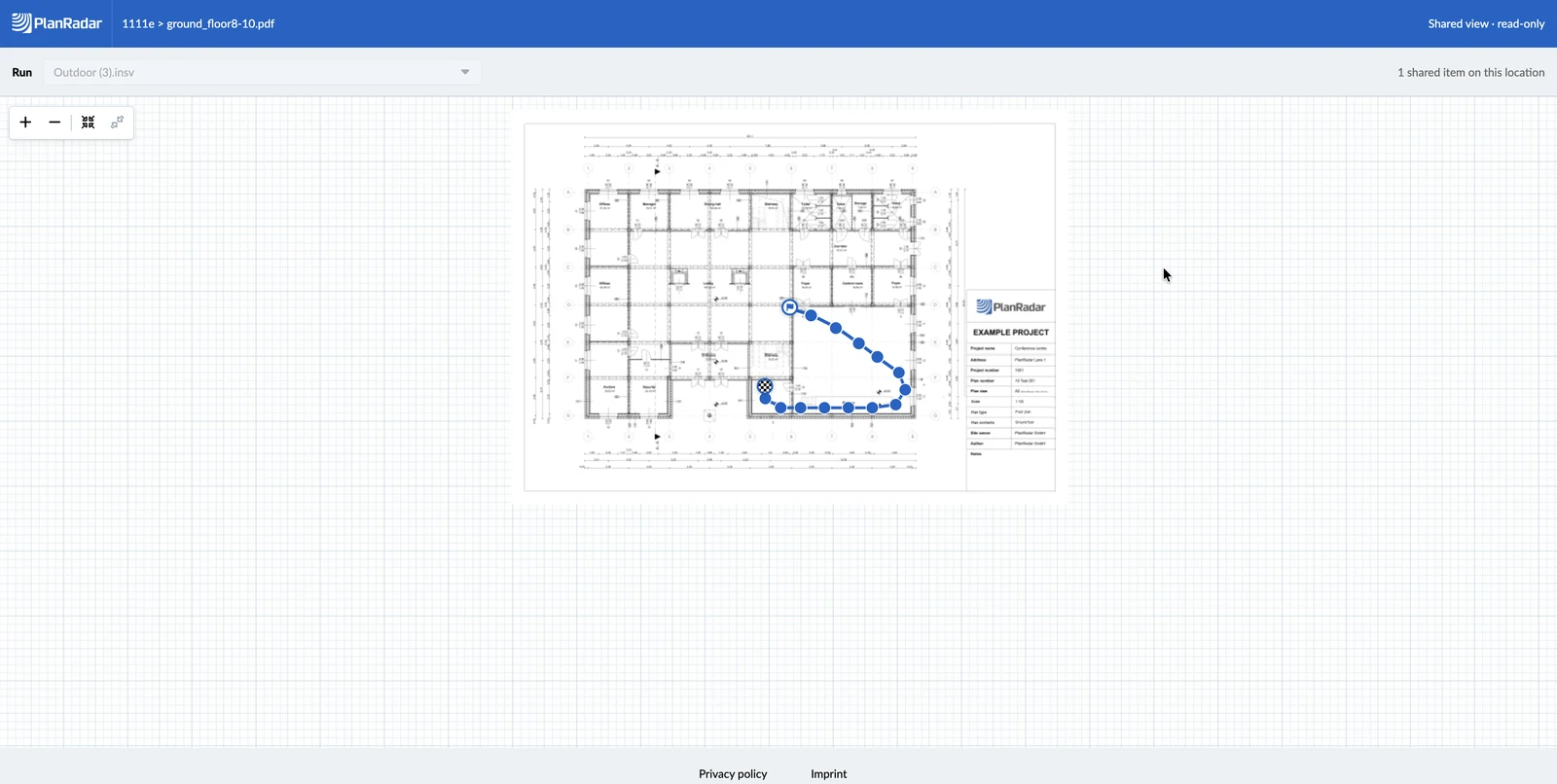The width and height of the screenshot is (1557, 784).
Task: Click the 'Shared view · read-only' text
Action: coord(1486,23)
